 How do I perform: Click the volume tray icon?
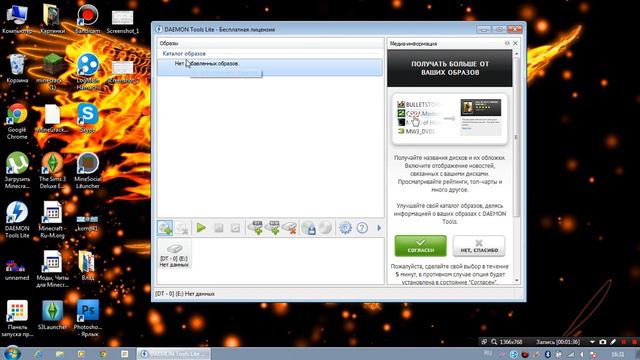click(x=582, y=354)
